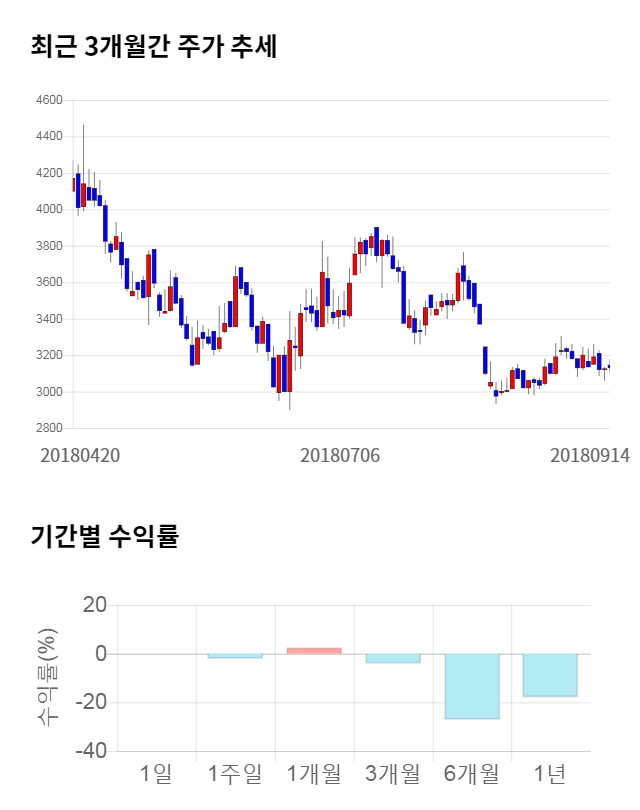
Task: Click the 1일 axis label
Action: pos(156,773)
